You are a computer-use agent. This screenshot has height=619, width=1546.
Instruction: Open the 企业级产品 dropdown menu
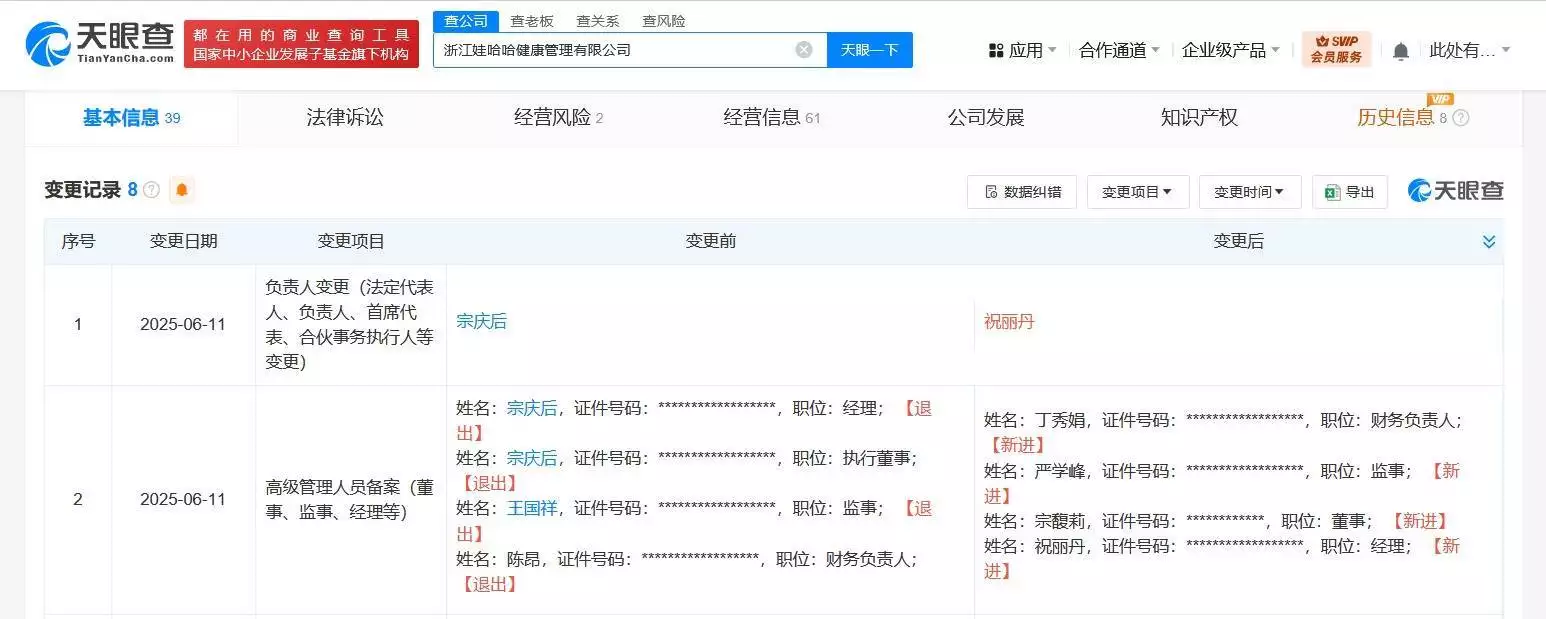(1231, 50)
